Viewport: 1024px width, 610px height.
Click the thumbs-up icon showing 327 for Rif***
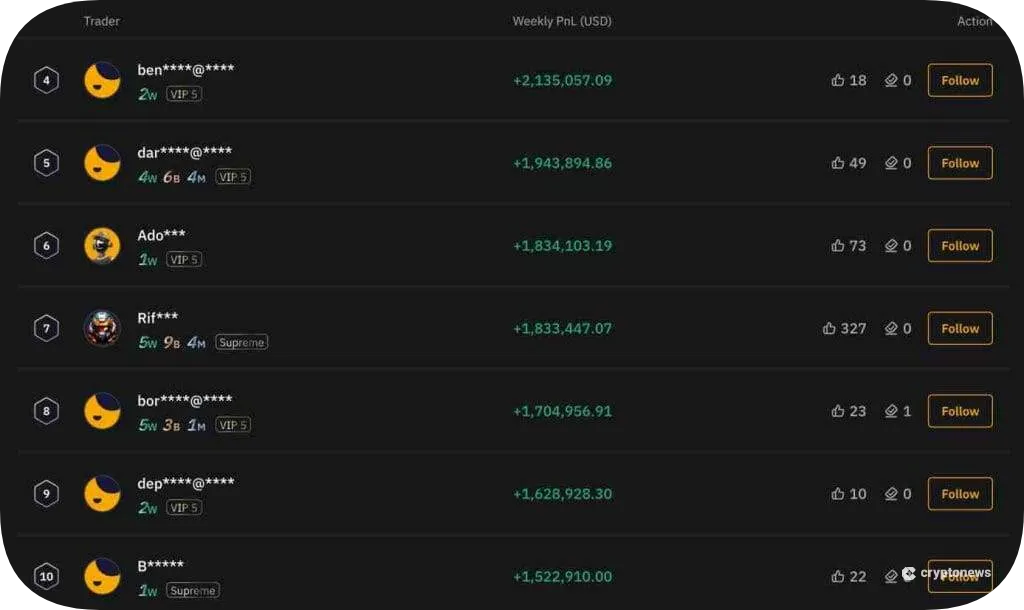828,328
